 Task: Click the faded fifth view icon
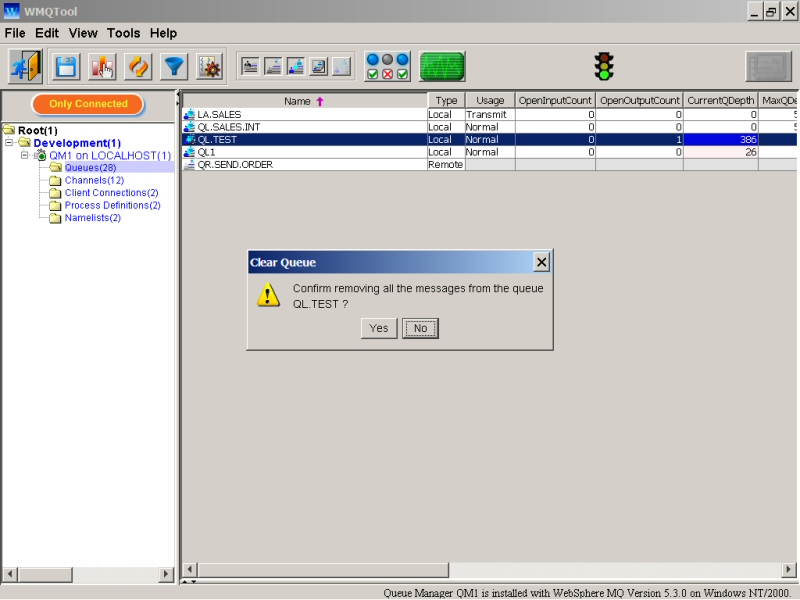click(342, 66)
